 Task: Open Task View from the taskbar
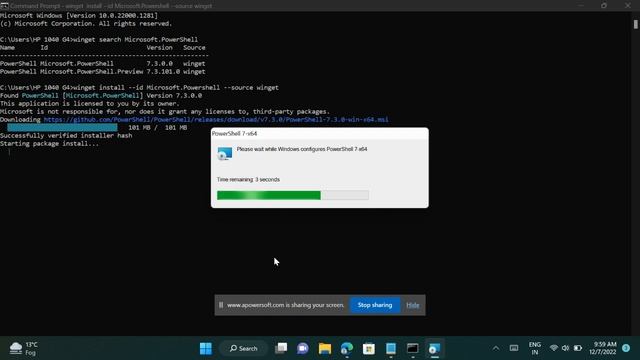tap(281, 348)
